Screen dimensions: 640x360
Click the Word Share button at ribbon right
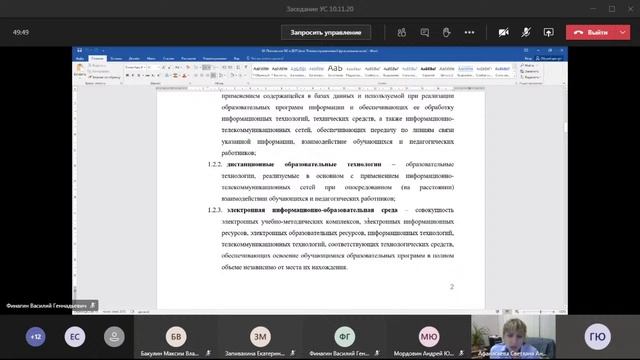549,58
